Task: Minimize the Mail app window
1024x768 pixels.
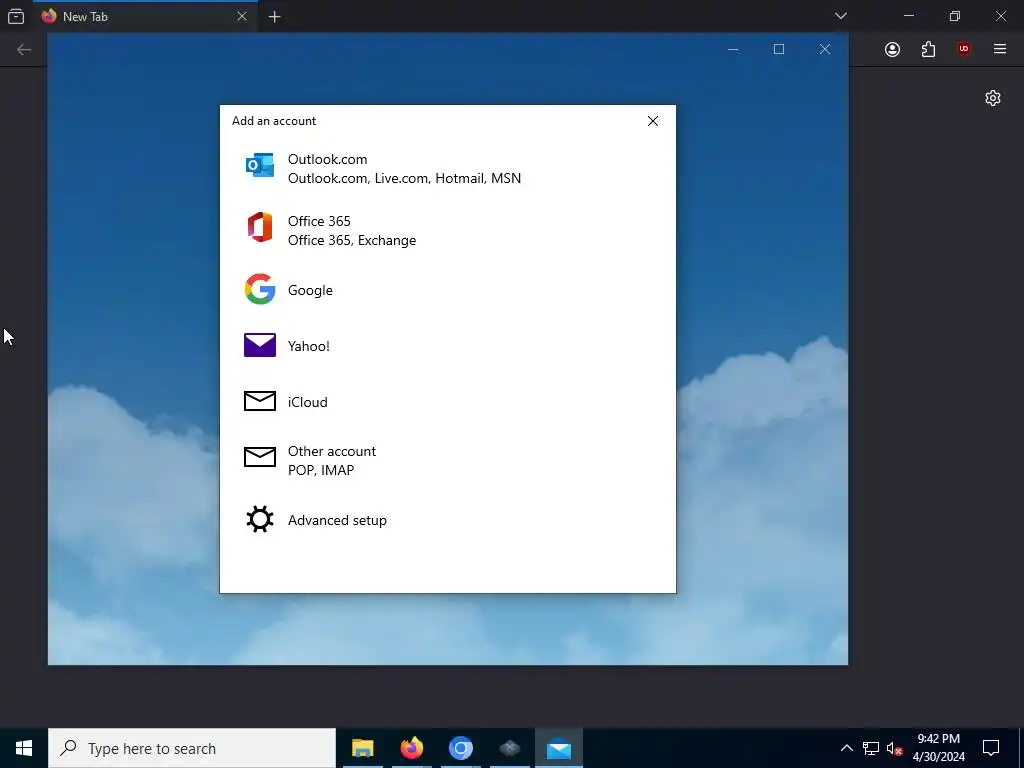Action: pos(733,49)
